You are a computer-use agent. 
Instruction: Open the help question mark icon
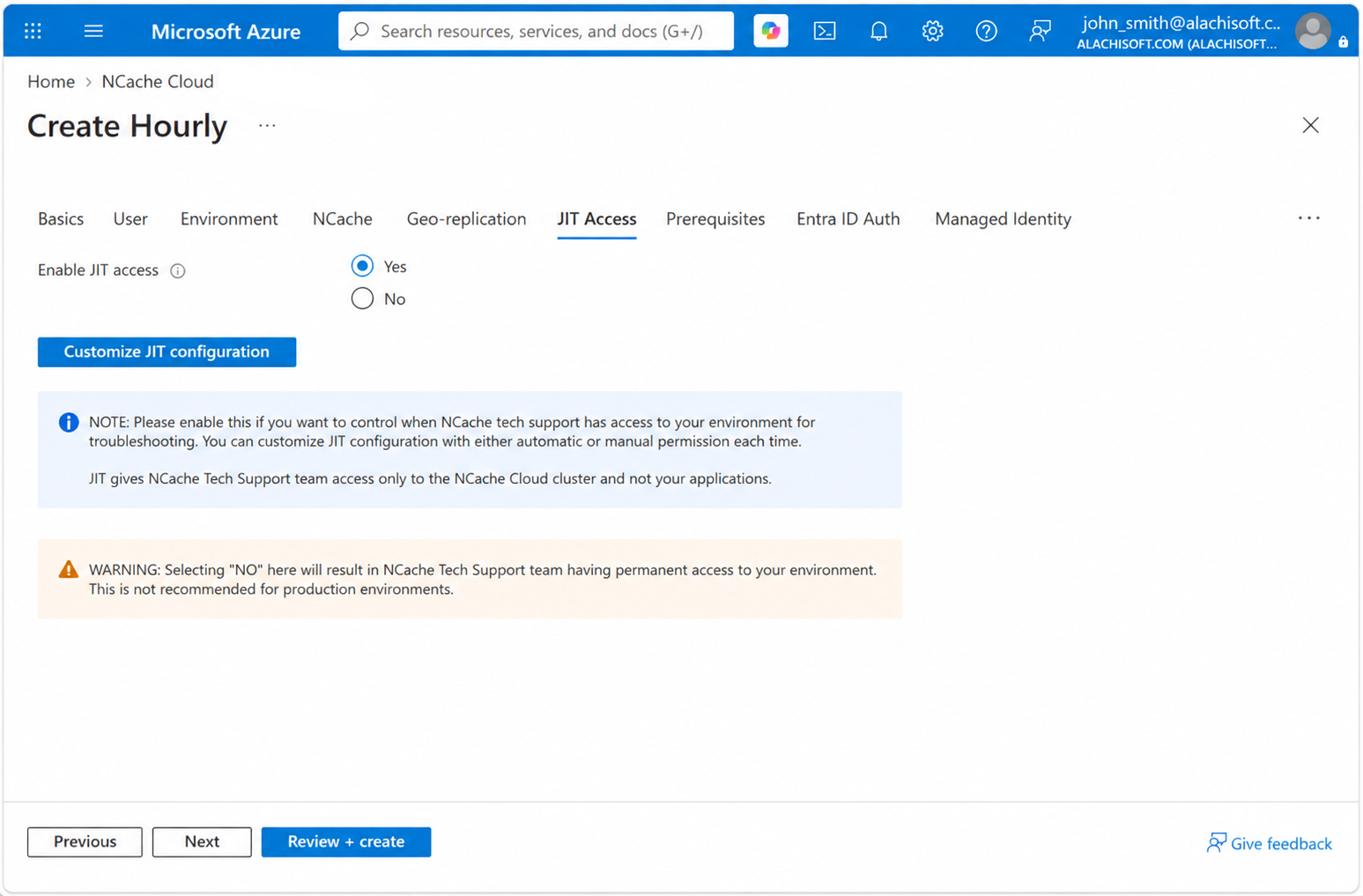[986, 31]
